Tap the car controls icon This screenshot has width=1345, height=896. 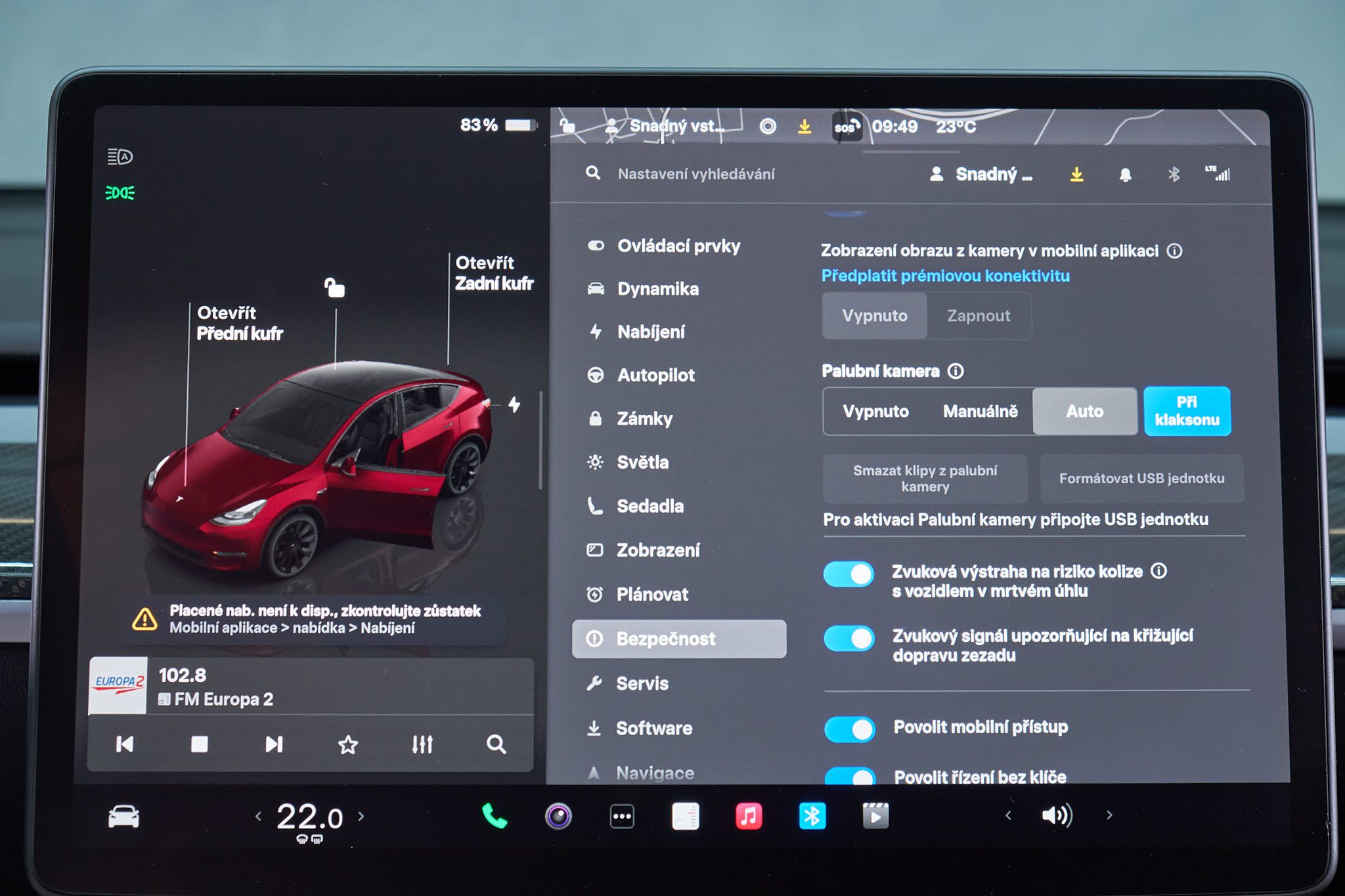[x=123, y=816]
